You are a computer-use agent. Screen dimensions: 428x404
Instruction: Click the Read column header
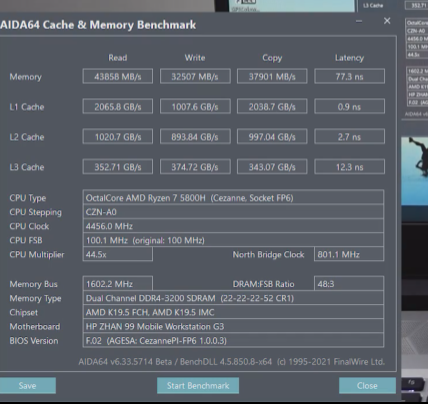coord(118,58)
